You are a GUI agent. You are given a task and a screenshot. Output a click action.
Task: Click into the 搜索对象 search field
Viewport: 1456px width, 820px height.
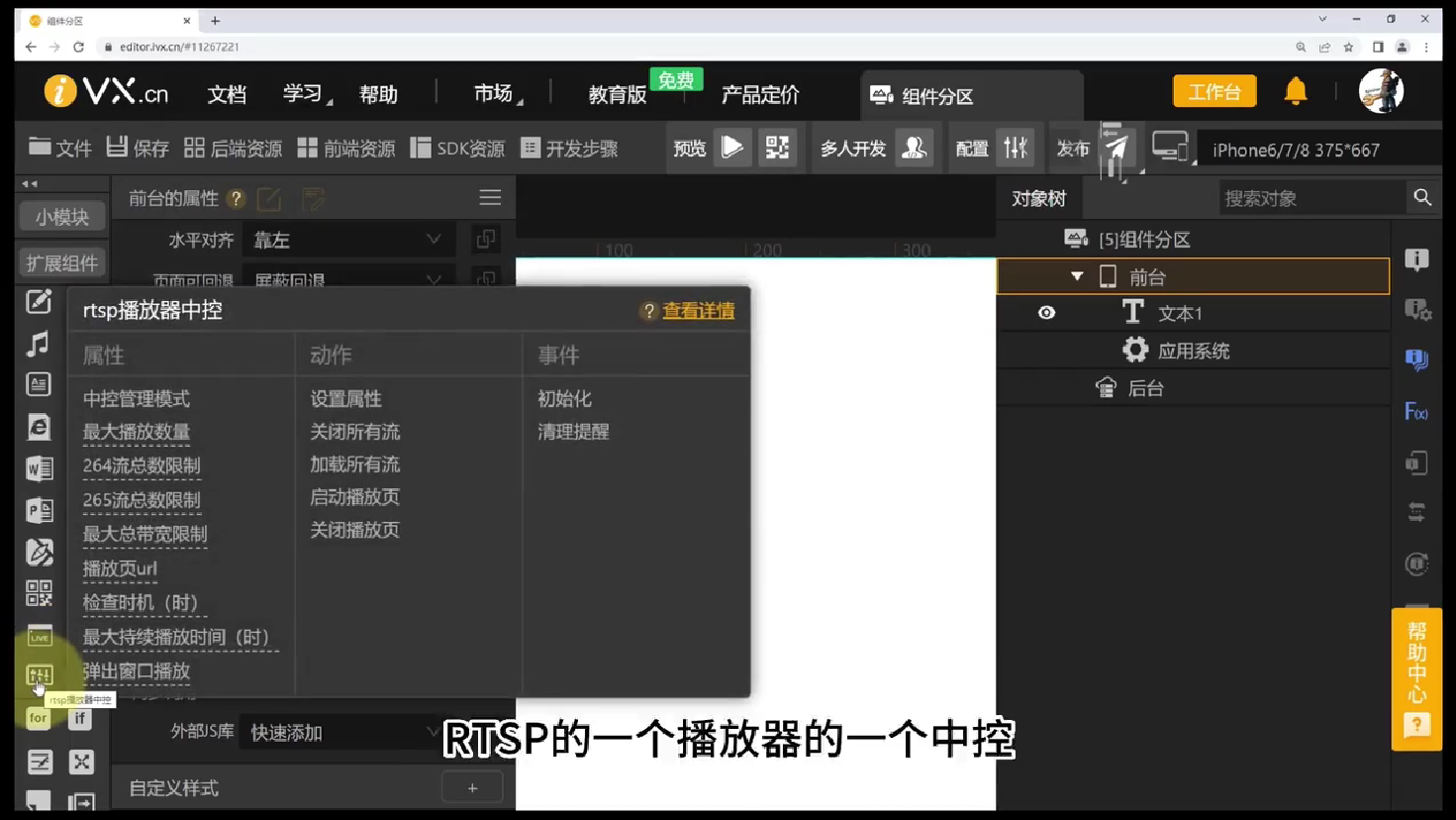[1311, 198]
